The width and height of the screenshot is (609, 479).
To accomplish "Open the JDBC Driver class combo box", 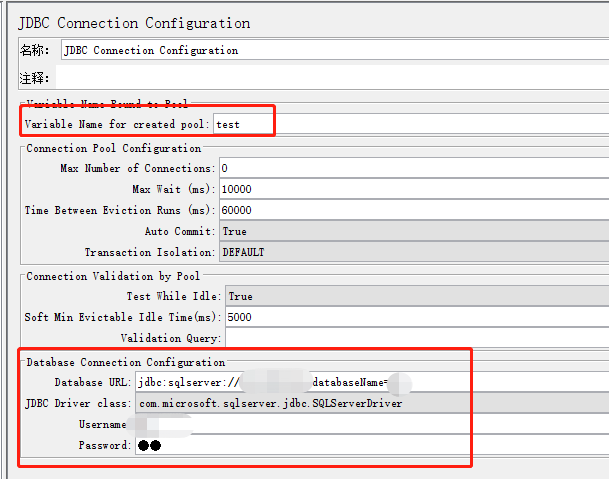I will tap(300, 403).
